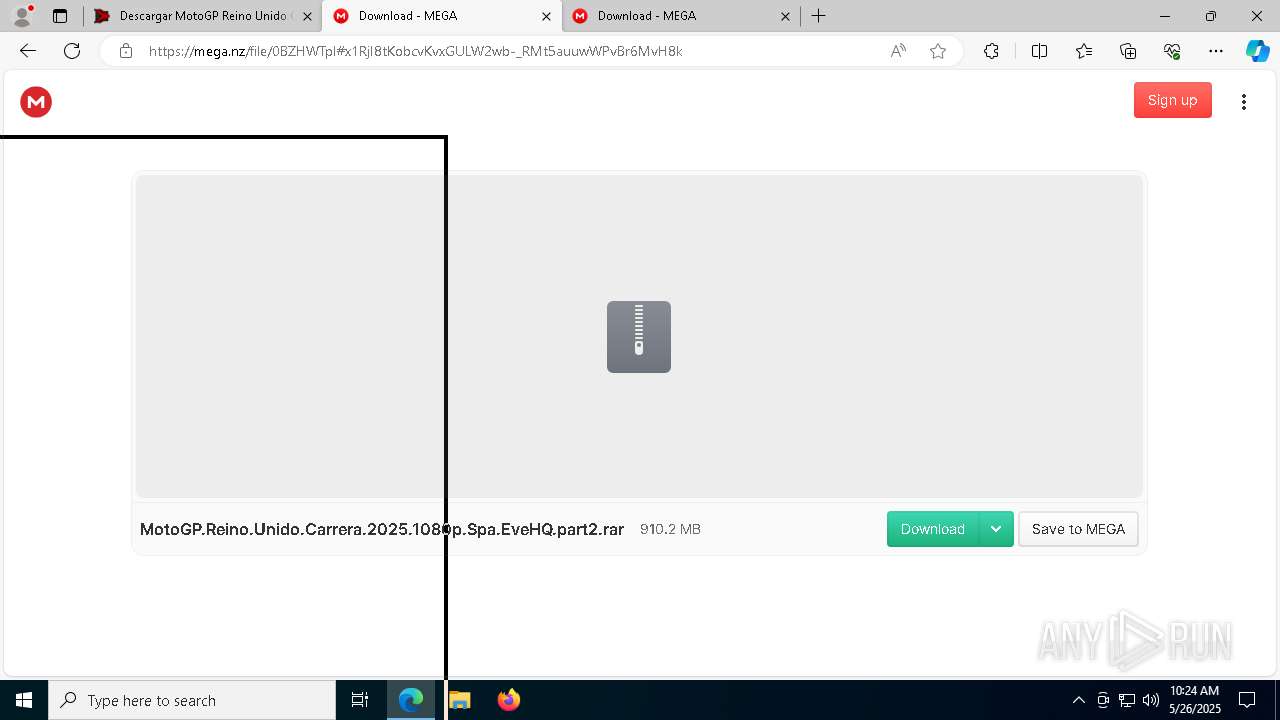The height and width of the screenshot is (720, 1280).
Task: Open the Windows Start menu
Action: tap(24, 700)
